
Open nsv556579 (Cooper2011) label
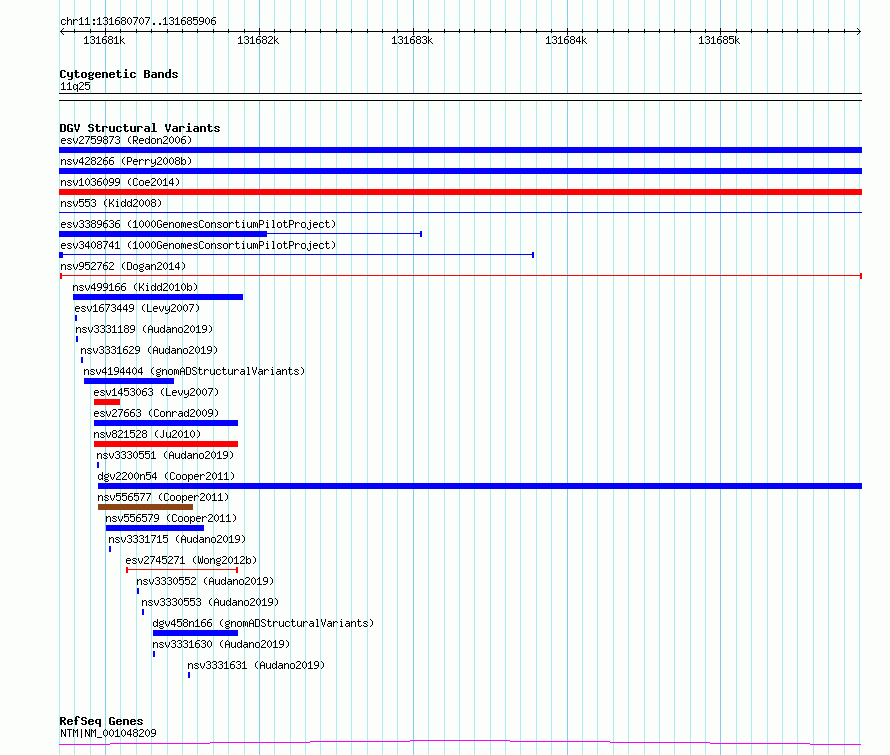tap(171, 518)
